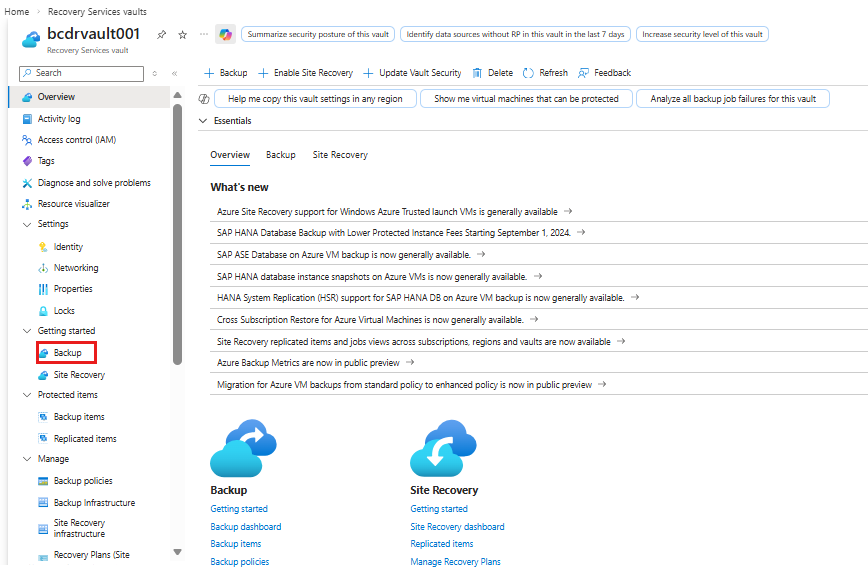Image resolution: width=868 pixels, height=570 pixels.
Task: Open the Site Recovery dashboard link
Action: [x=457, y=527]
